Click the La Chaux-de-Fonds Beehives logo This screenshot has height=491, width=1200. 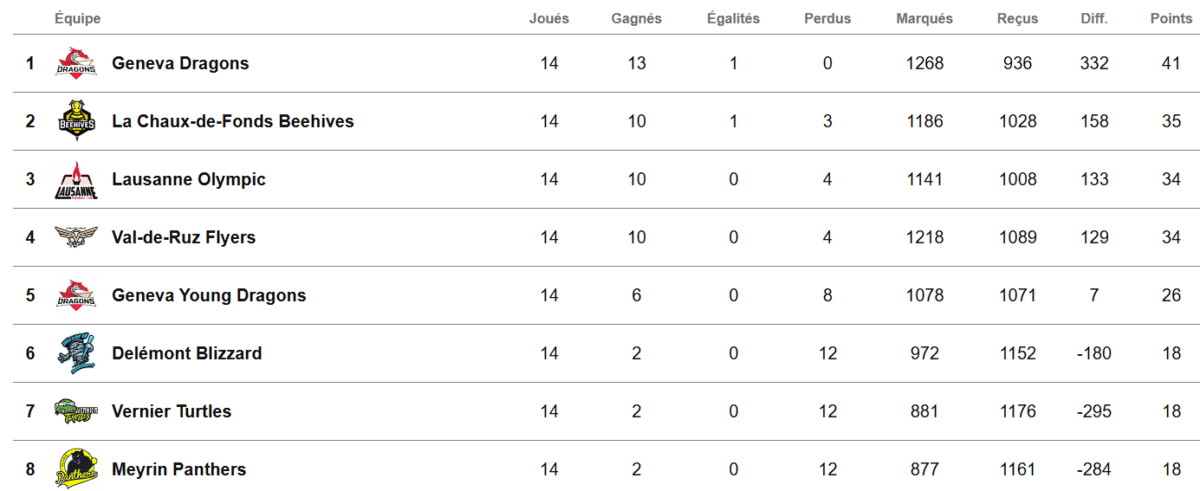tap(76, 121)
